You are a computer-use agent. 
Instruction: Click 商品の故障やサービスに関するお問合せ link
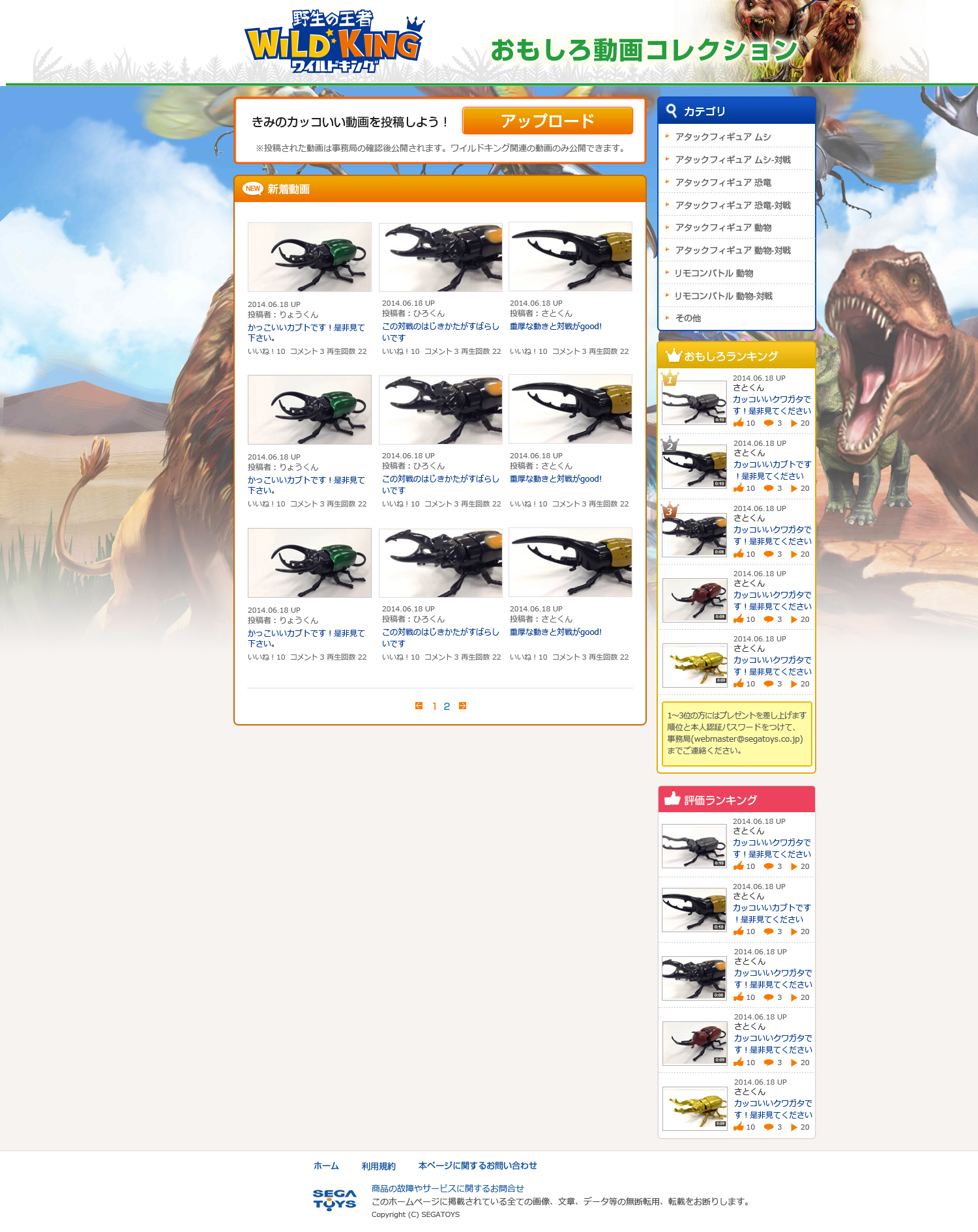[x=447, y=1188]
